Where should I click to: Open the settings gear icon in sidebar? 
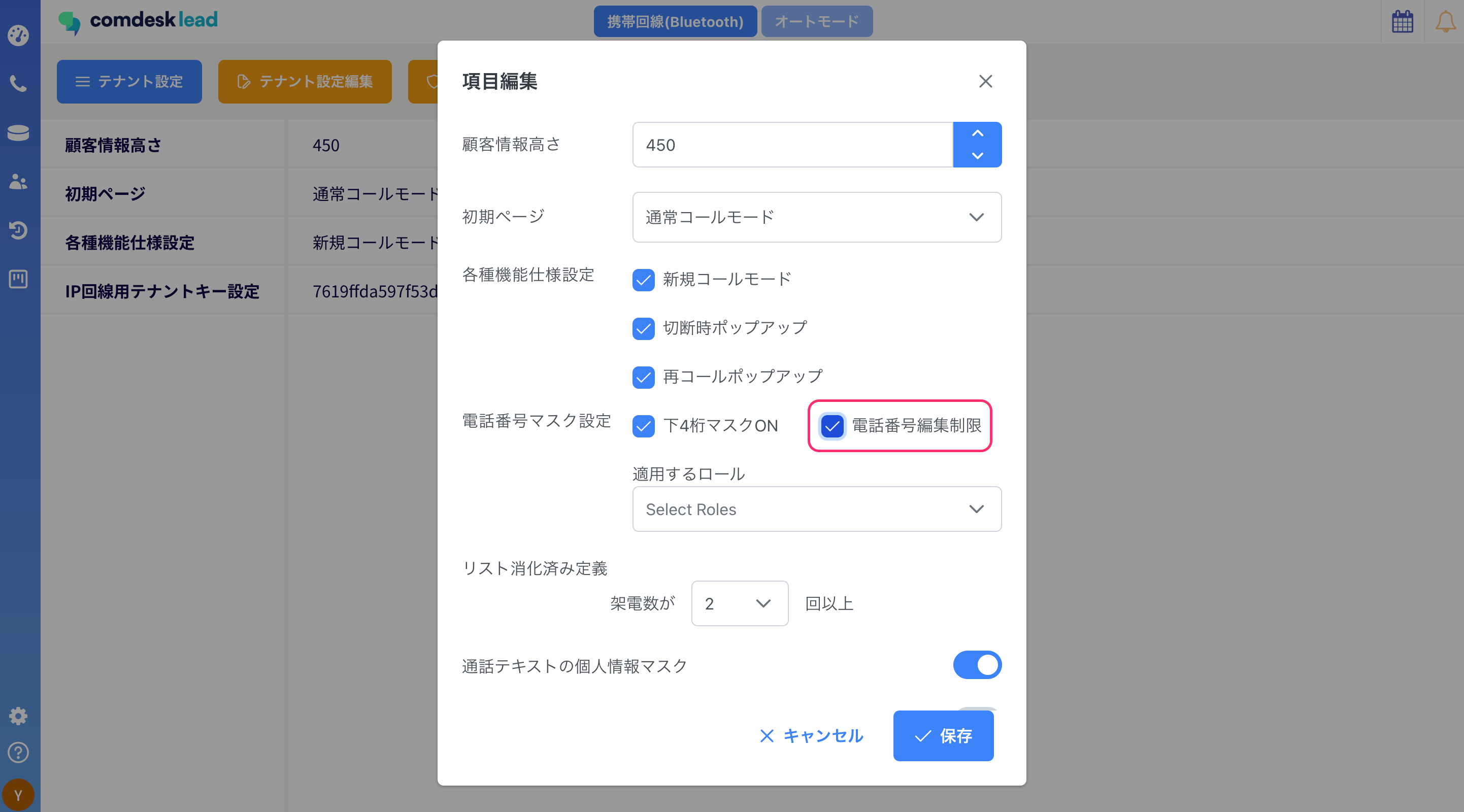point(18,716)
